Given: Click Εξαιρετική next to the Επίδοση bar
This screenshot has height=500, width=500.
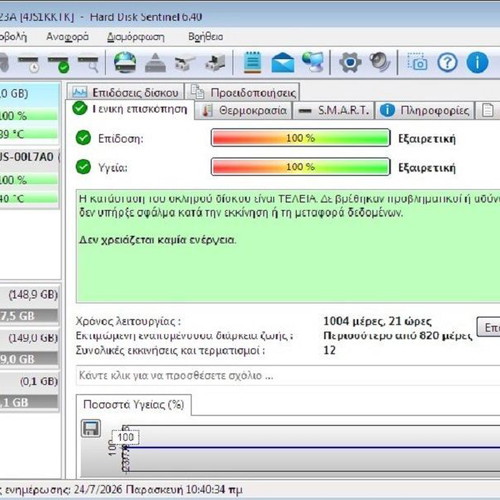Looking at the screenshot, I should point(427,138).
